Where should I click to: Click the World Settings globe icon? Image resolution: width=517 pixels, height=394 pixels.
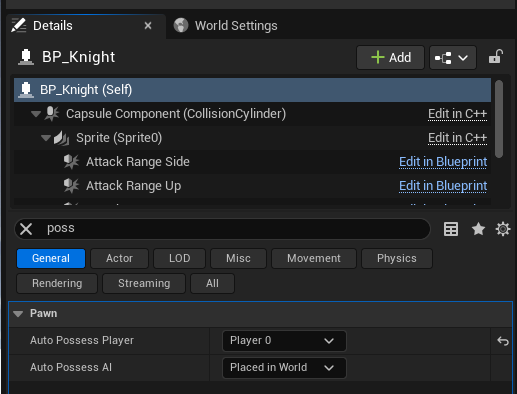click(181, 25)
